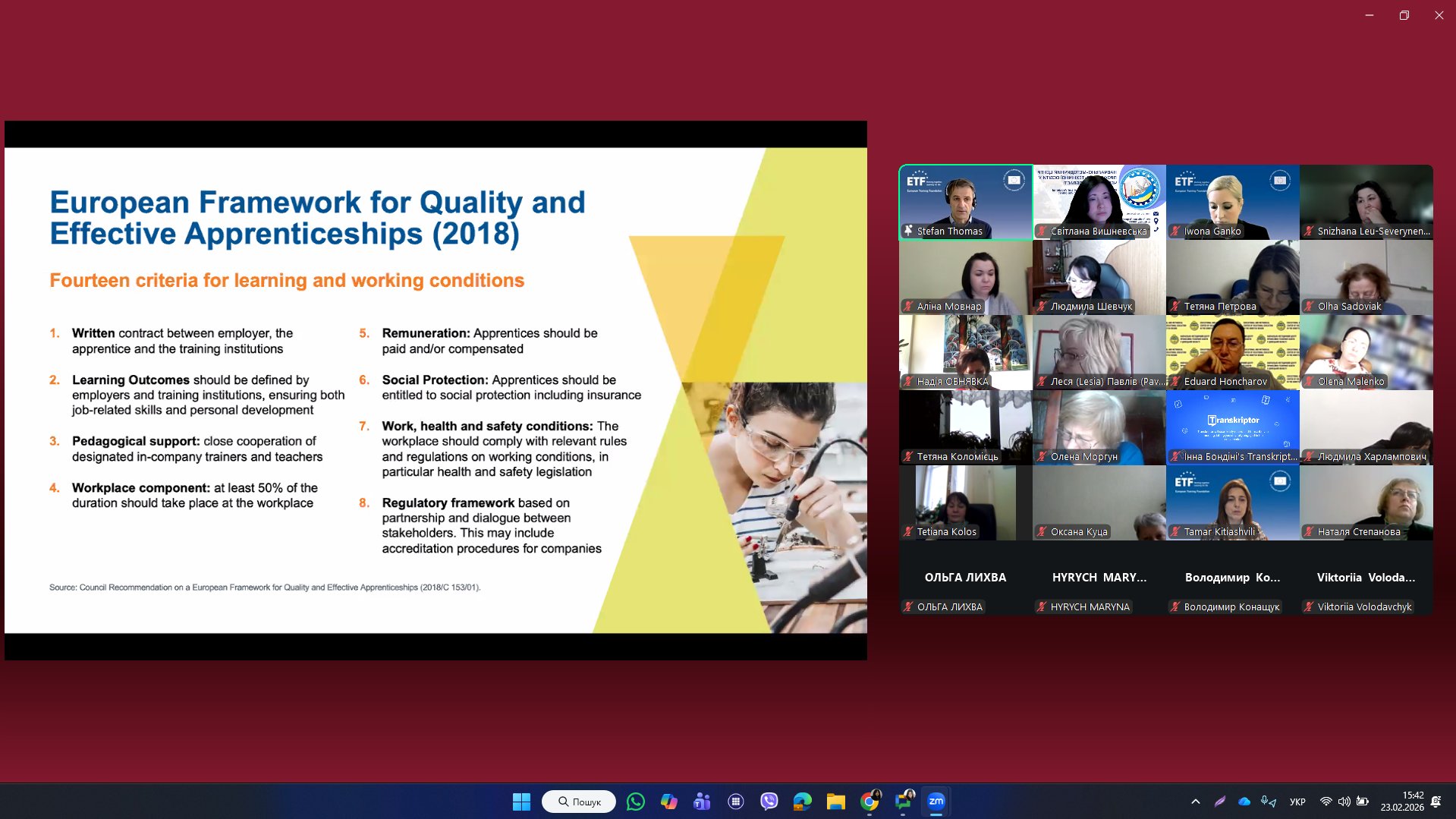Open the clock and date flyout
1456x819 pixels.
point(1402,802)
